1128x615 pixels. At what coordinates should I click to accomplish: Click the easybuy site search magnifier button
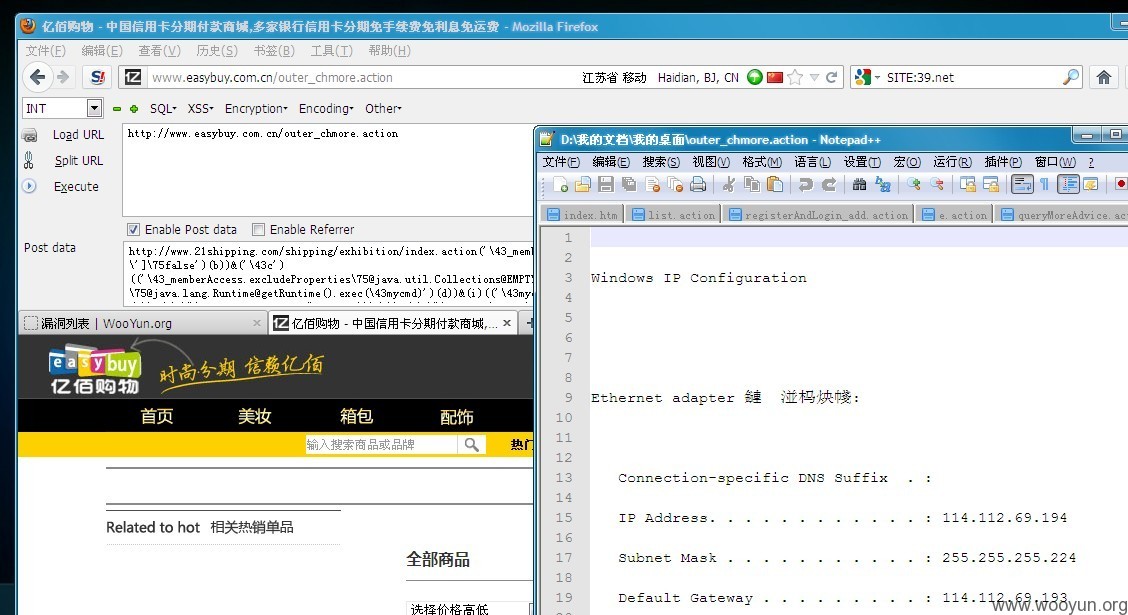(x=472, y=445)
